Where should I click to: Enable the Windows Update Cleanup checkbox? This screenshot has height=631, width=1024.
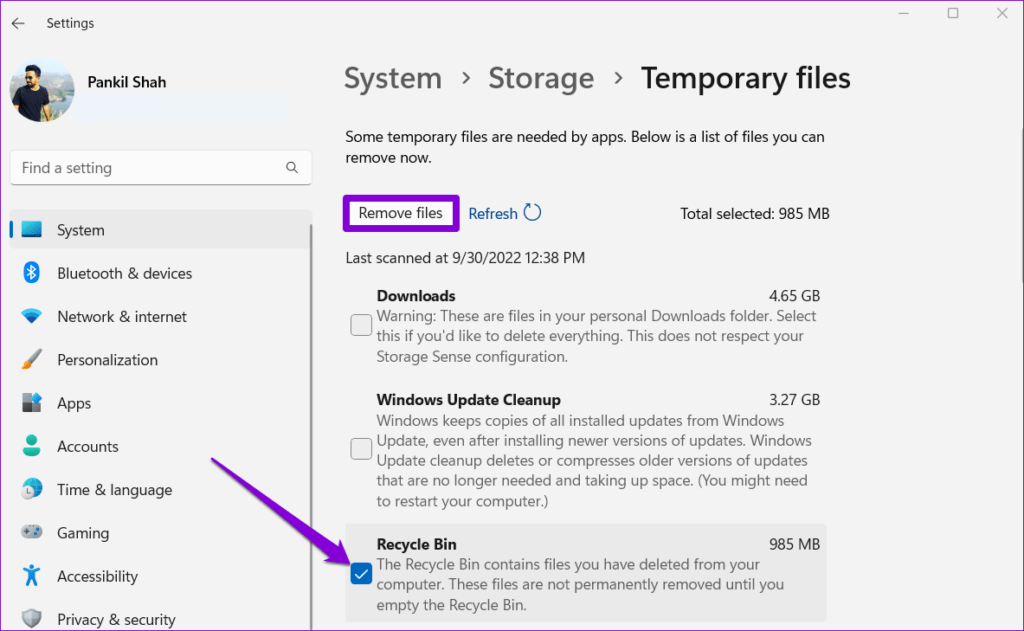click(x=361, y=449)
